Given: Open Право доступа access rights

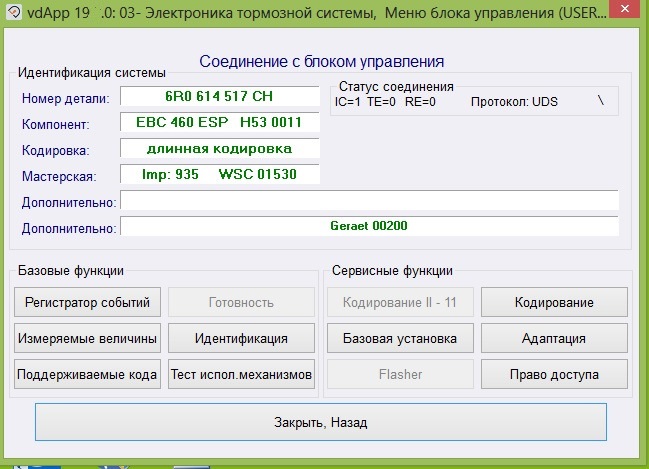Looking at the screenshot, I should coord(554,374).
